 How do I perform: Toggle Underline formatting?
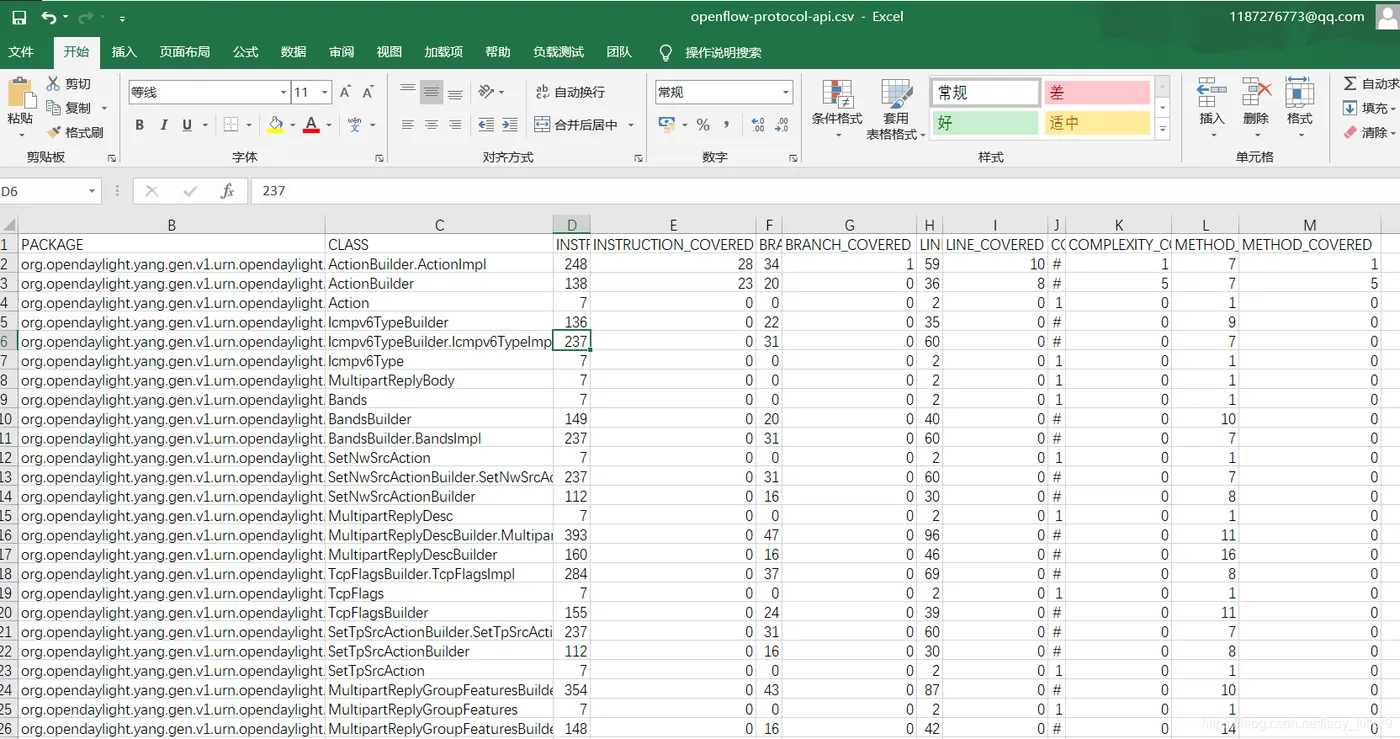(187, 125)
